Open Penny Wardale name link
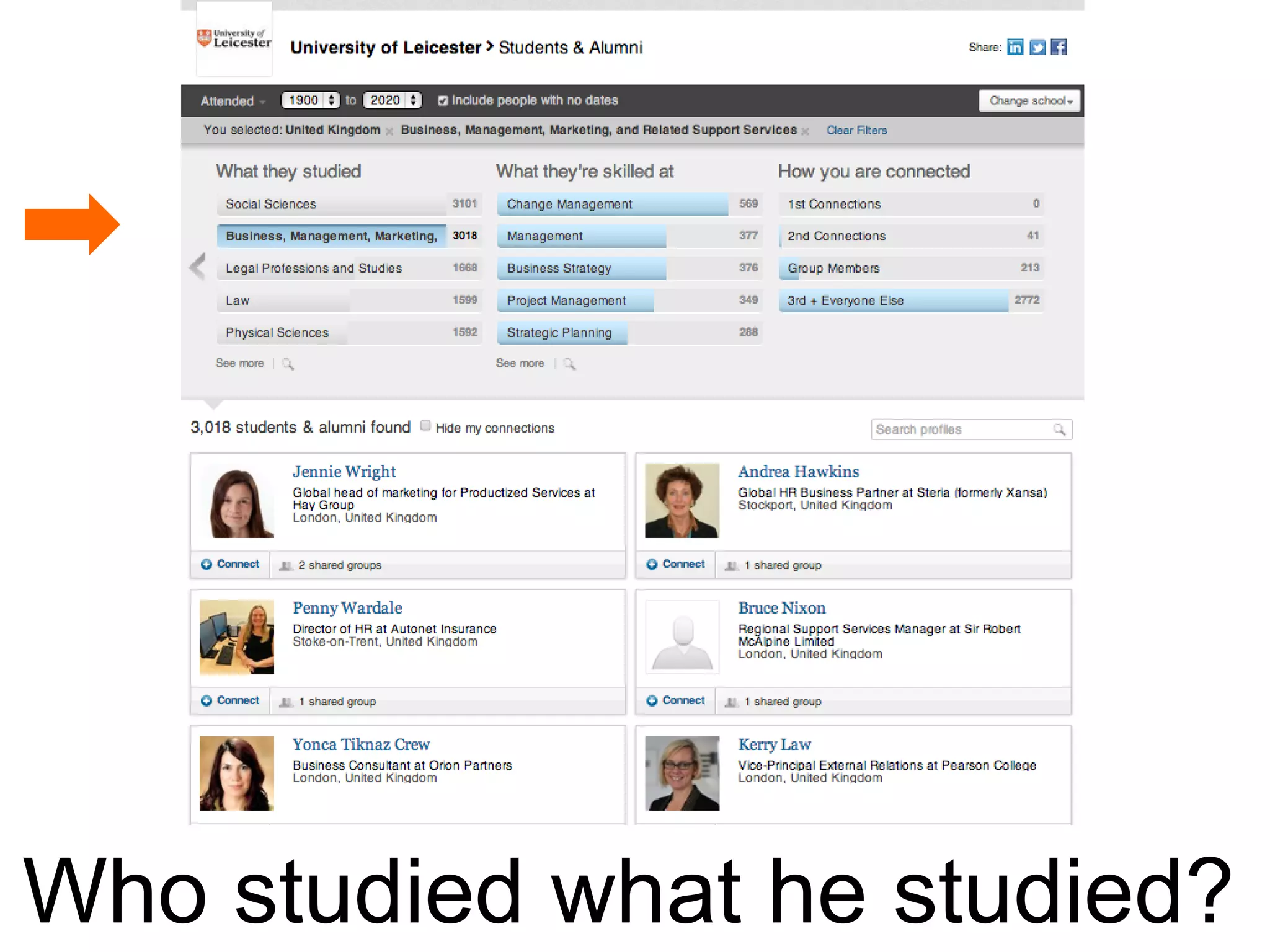Image resolution: width=1270 pixels, height=952 pixels. coord(347,608)
